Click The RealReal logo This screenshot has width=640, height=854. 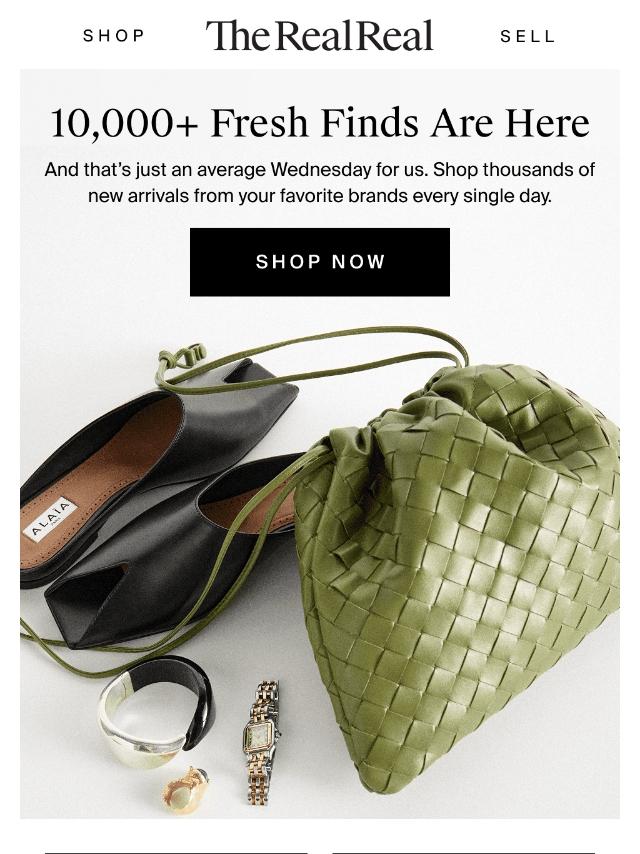click(319, 35)
